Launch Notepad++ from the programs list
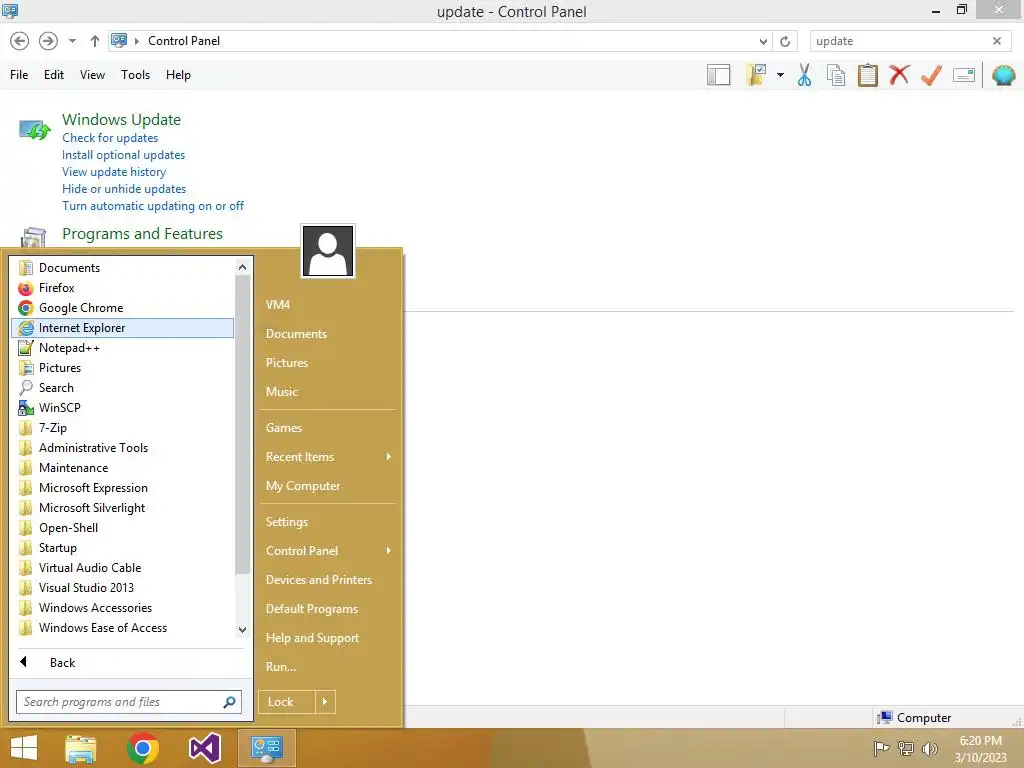Screen dimensions: 1024x768 click(x=123, y=348)
